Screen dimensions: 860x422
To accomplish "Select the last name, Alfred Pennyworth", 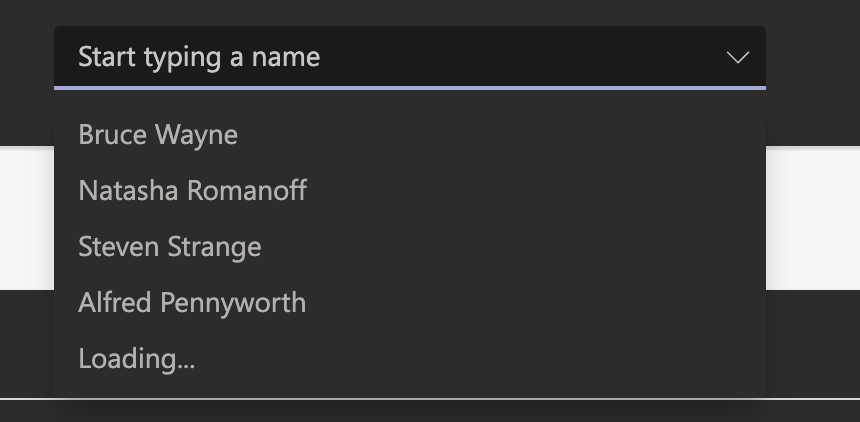I will tap(192, 302).
